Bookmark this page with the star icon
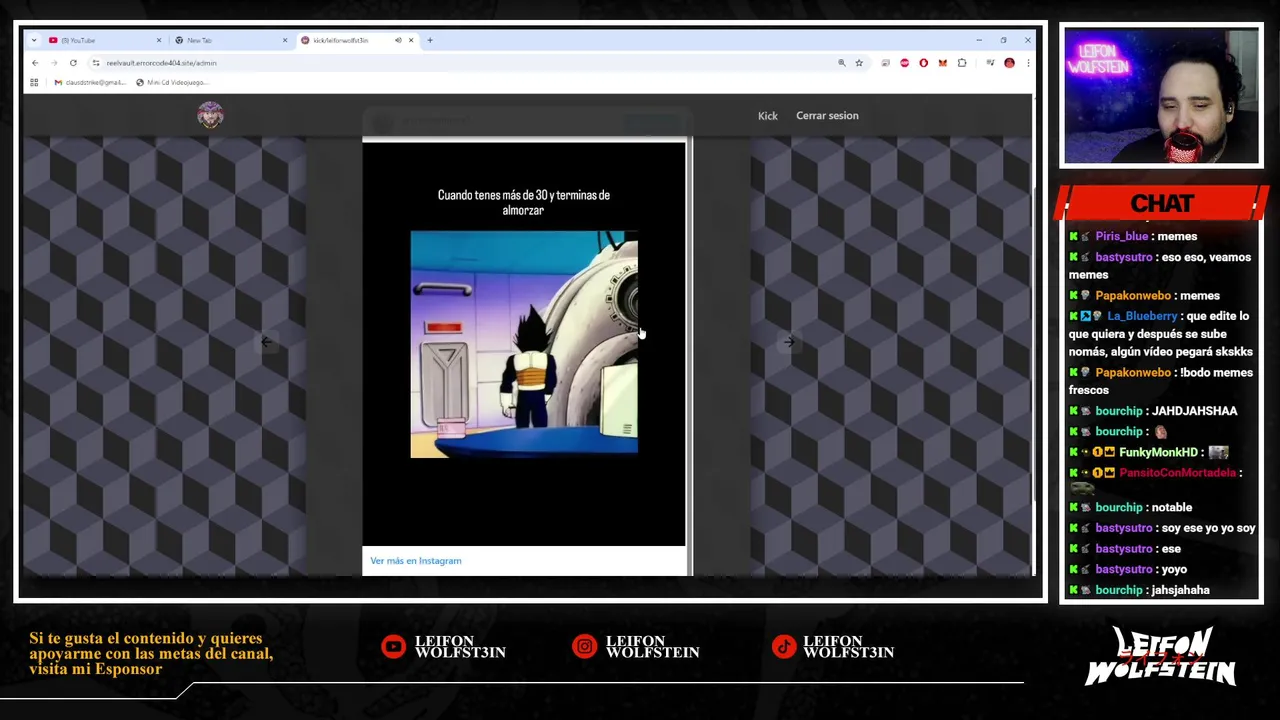Viewport: 1280px width, 720px height. [859, 63]
